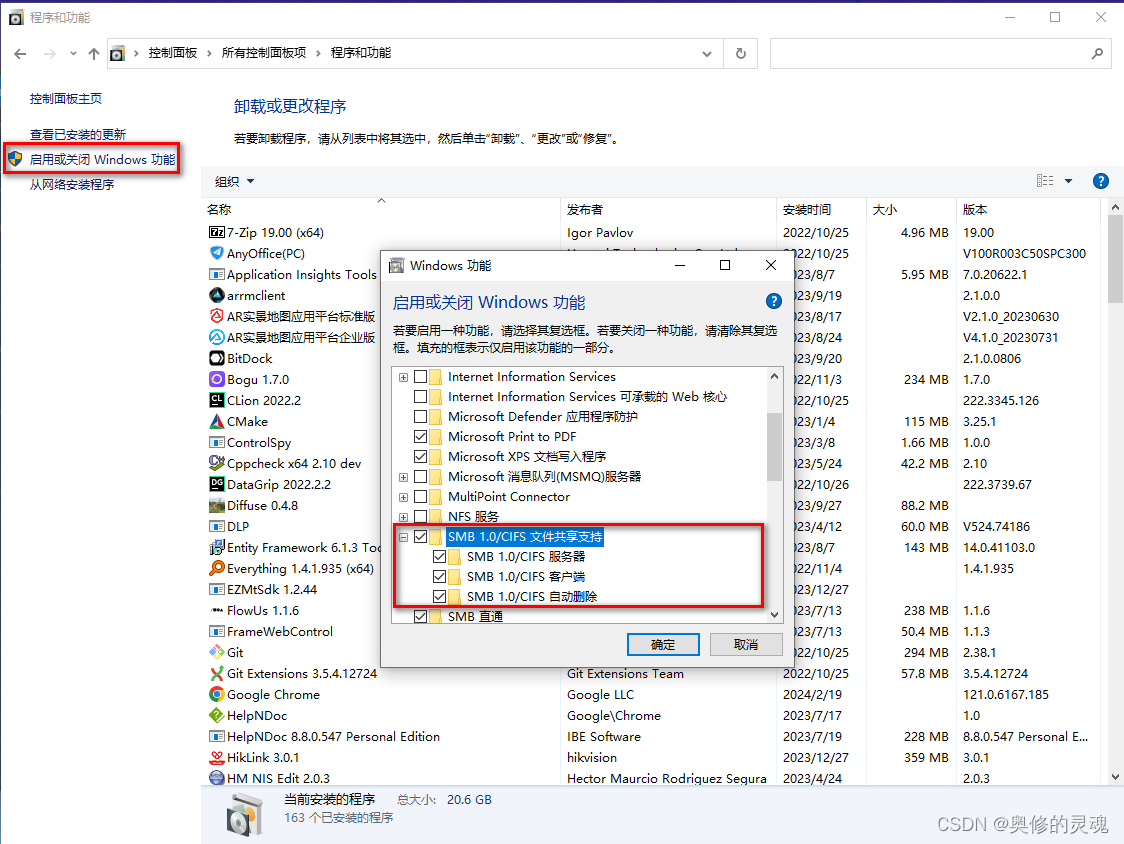The height and width of the screenshot is (844, 1124).
Task: Click 控制面板 breadcrumb item
Action: [173, 53]
